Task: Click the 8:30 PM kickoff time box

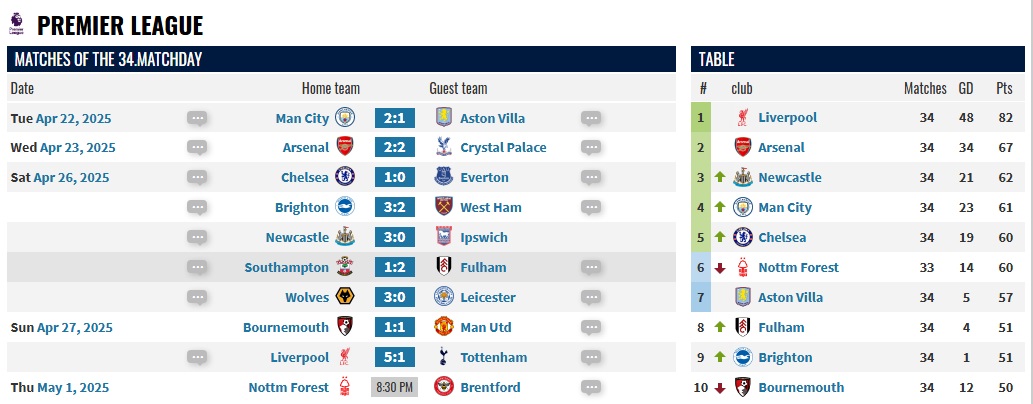Action: click(395, 387)
